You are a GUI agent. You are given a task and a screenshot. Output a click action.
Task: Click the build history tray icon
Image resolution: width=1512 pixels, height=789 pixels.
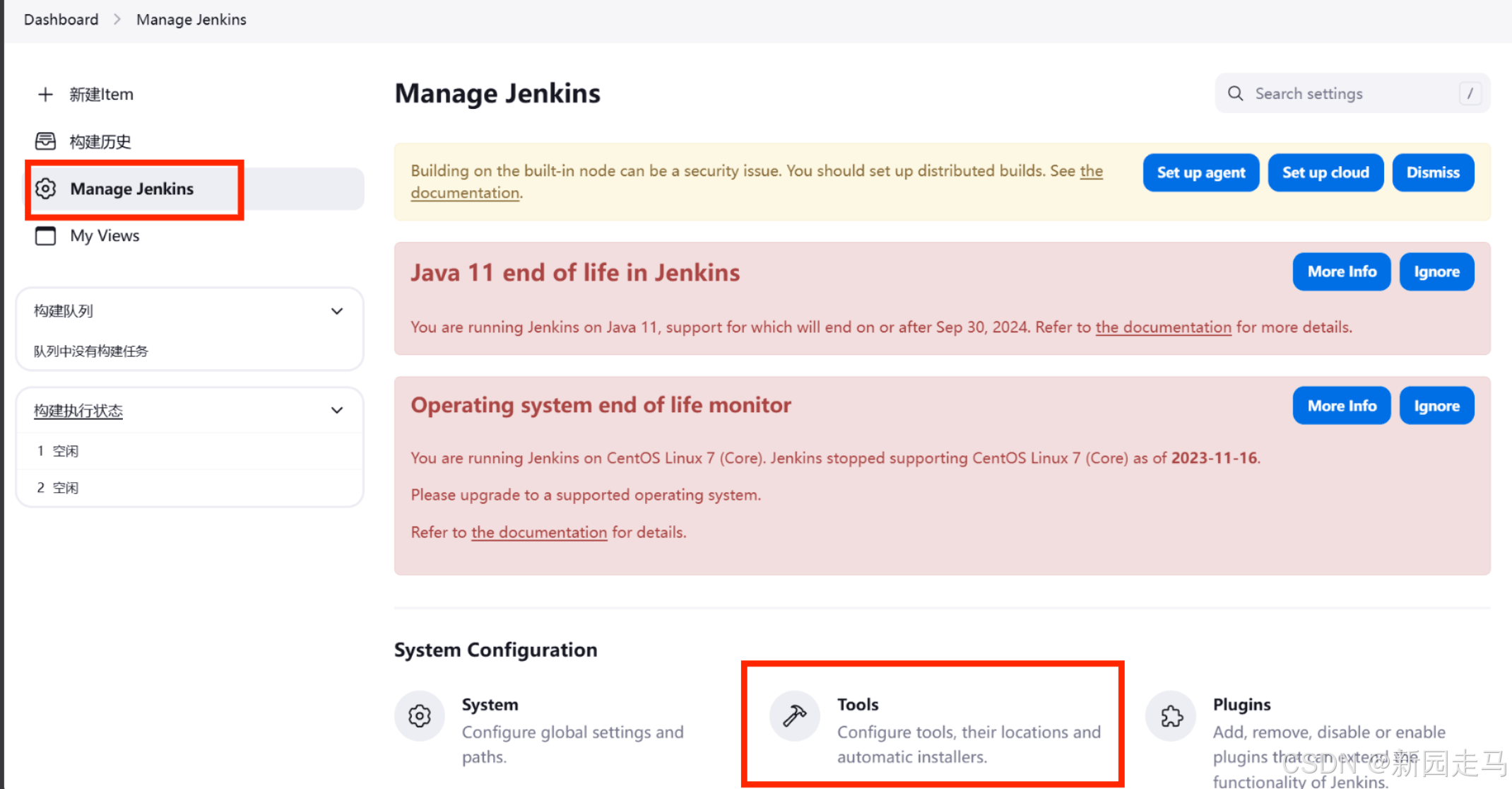click(x=45, y=141)
